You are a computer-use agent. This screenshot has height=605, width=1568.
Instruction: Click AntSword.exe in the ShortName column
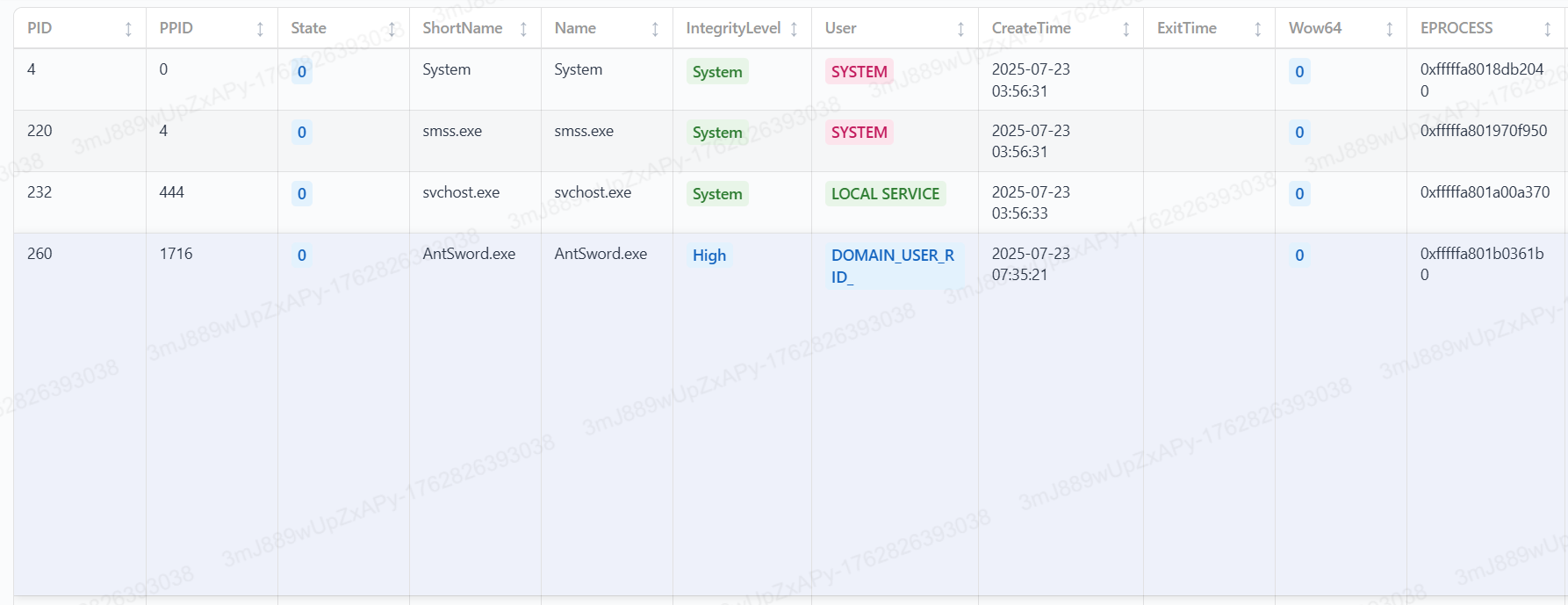tap(469, 254)
